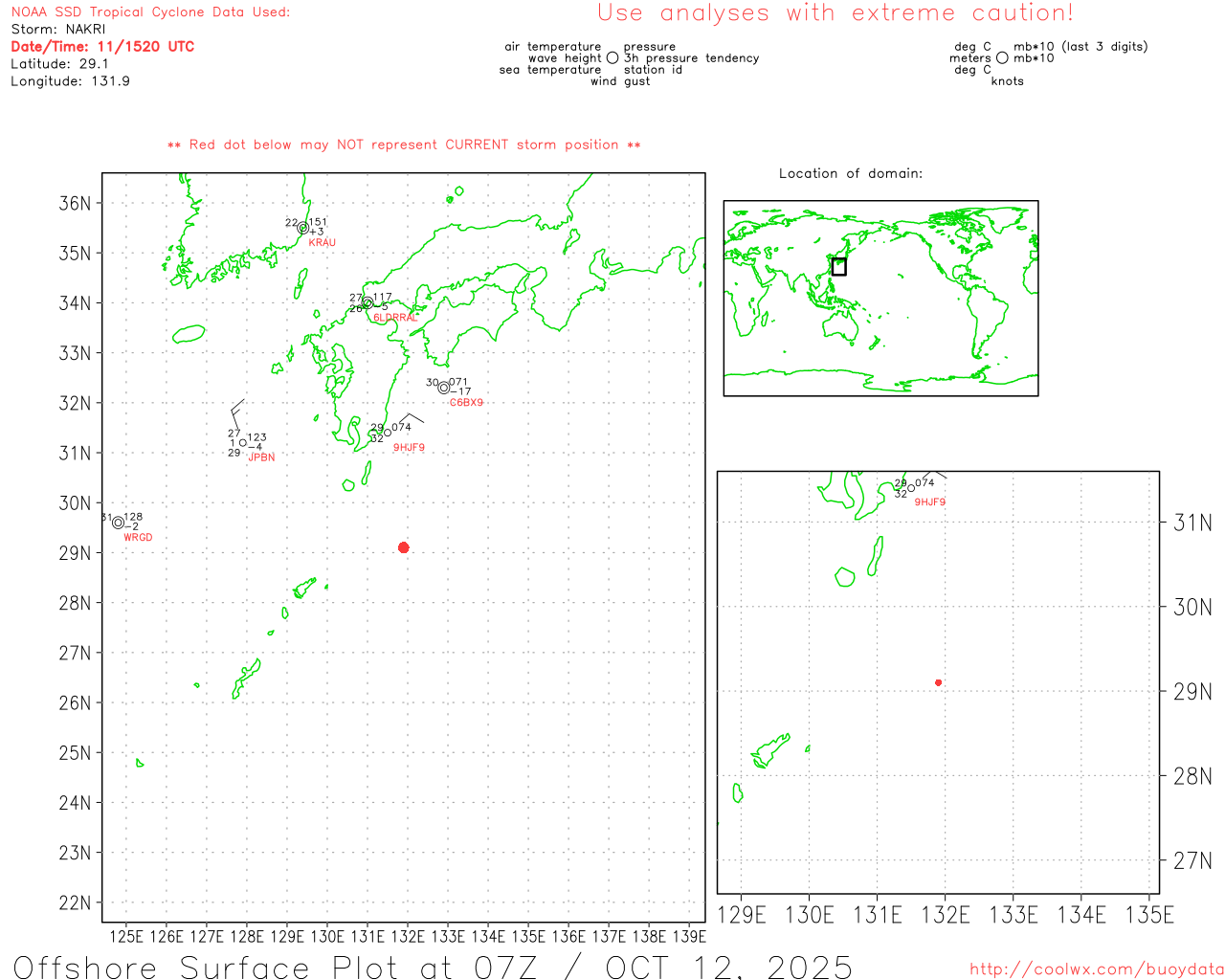Click the 9HJF9 label in zoomed inset map
Screen dimensions: 1225x980
click(929, 502)
